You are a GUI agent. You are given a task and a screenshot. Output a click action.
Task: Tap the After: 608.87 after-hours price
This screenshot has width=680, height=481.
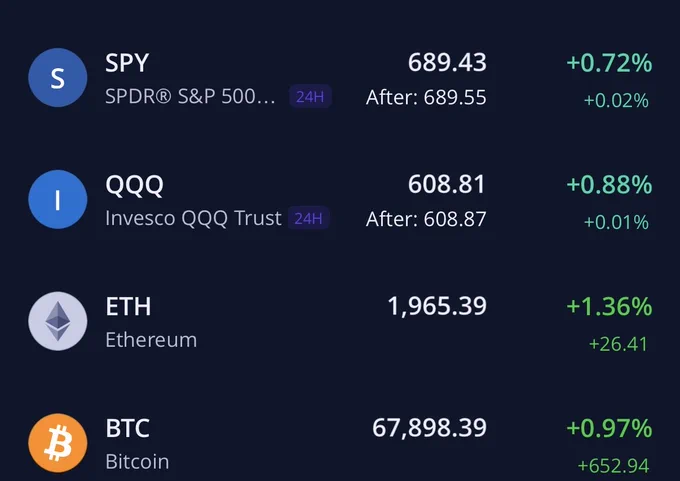(x=426, y=219)
